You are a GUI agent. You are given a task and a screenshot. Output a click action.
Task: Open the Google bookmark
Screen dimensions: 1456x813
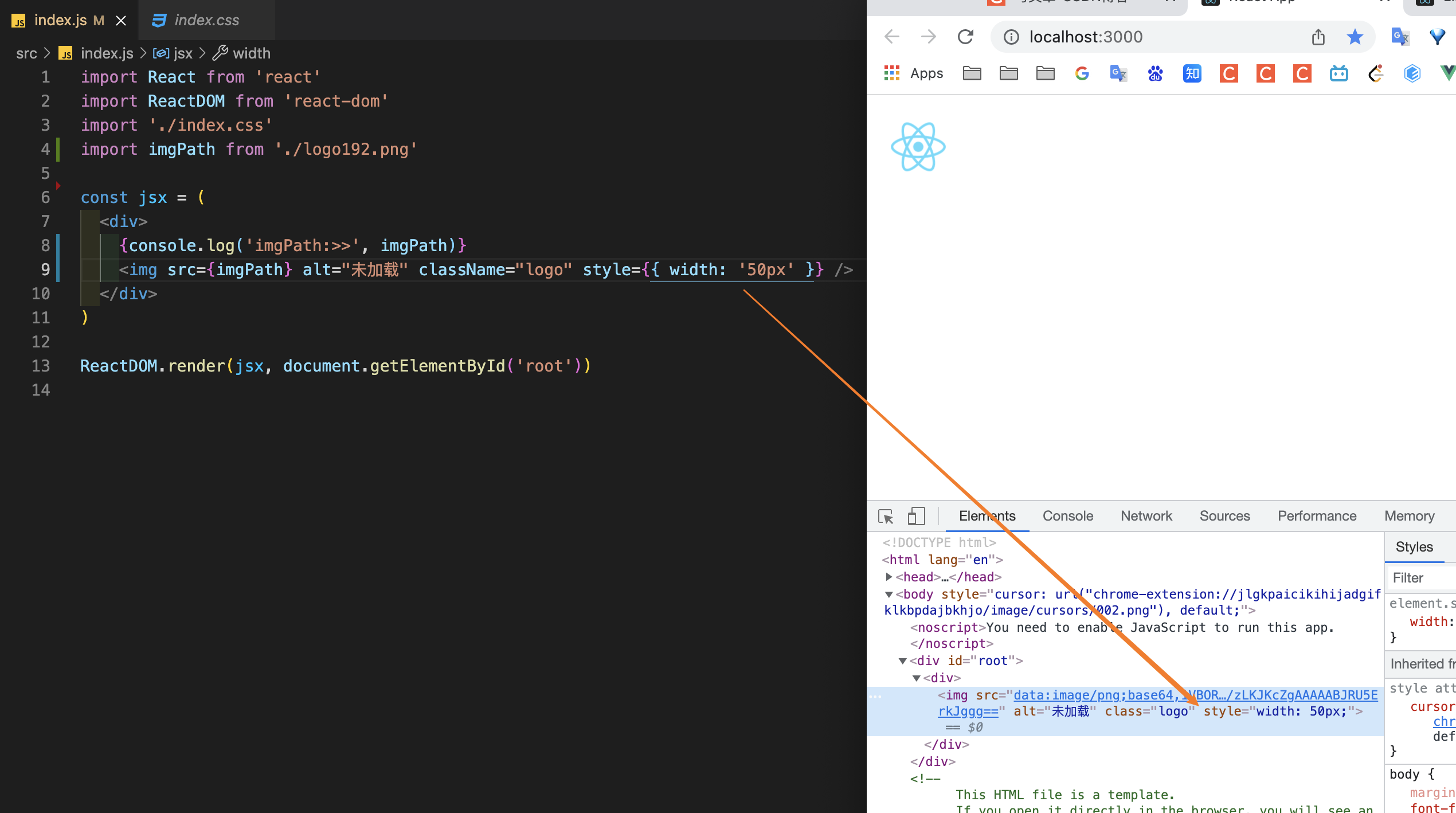pyautogui.click(x=1082, y=73)
